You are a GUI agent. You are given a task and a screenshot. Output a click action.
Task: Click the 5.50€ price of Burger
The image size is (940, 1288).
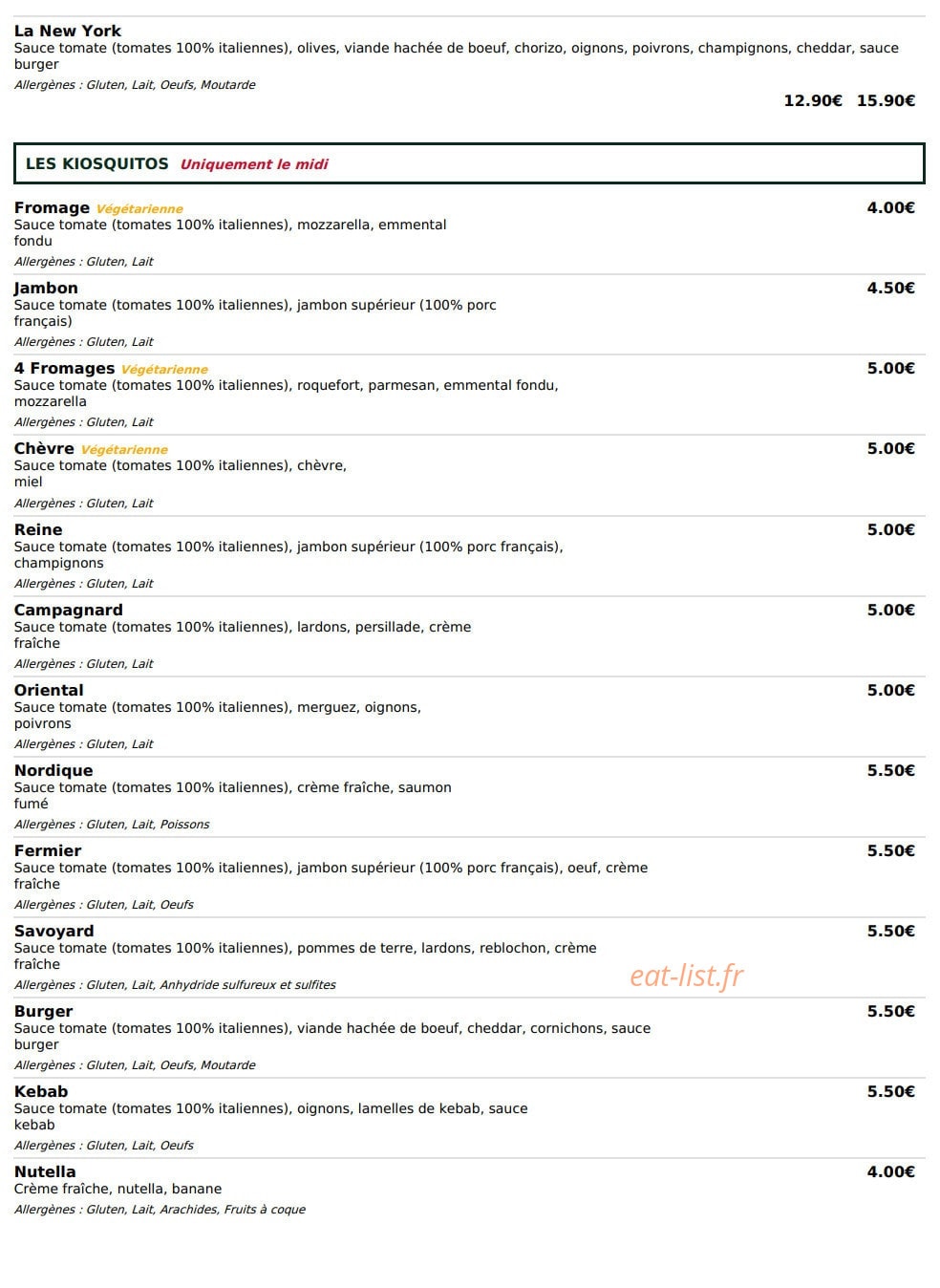pos(890,1011)
